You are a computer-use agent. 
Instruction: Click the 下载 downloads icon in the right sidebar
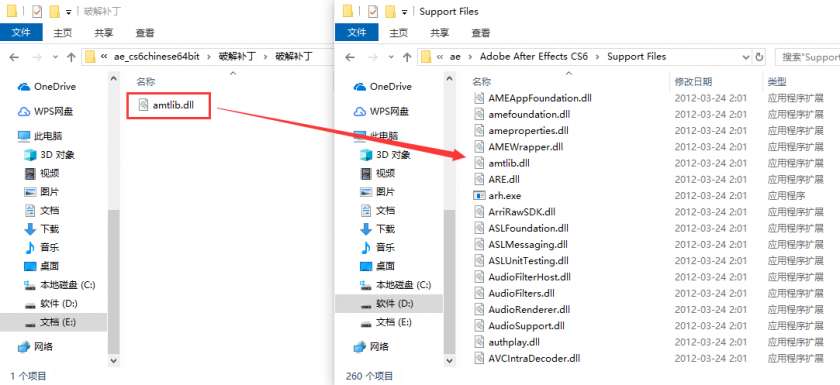pos(366,229)
